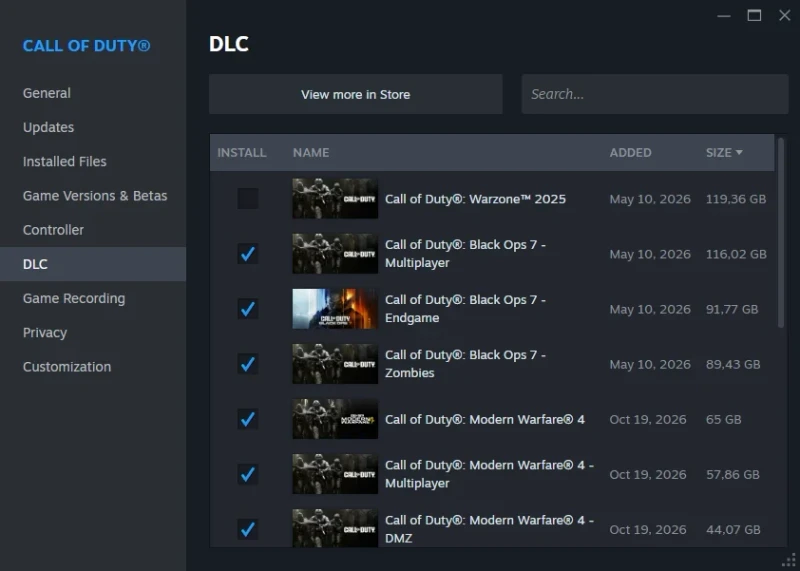The width and height of the screenshot is (800, 571).
Task: Open the Customization tab
Action: tap(93, 366)
